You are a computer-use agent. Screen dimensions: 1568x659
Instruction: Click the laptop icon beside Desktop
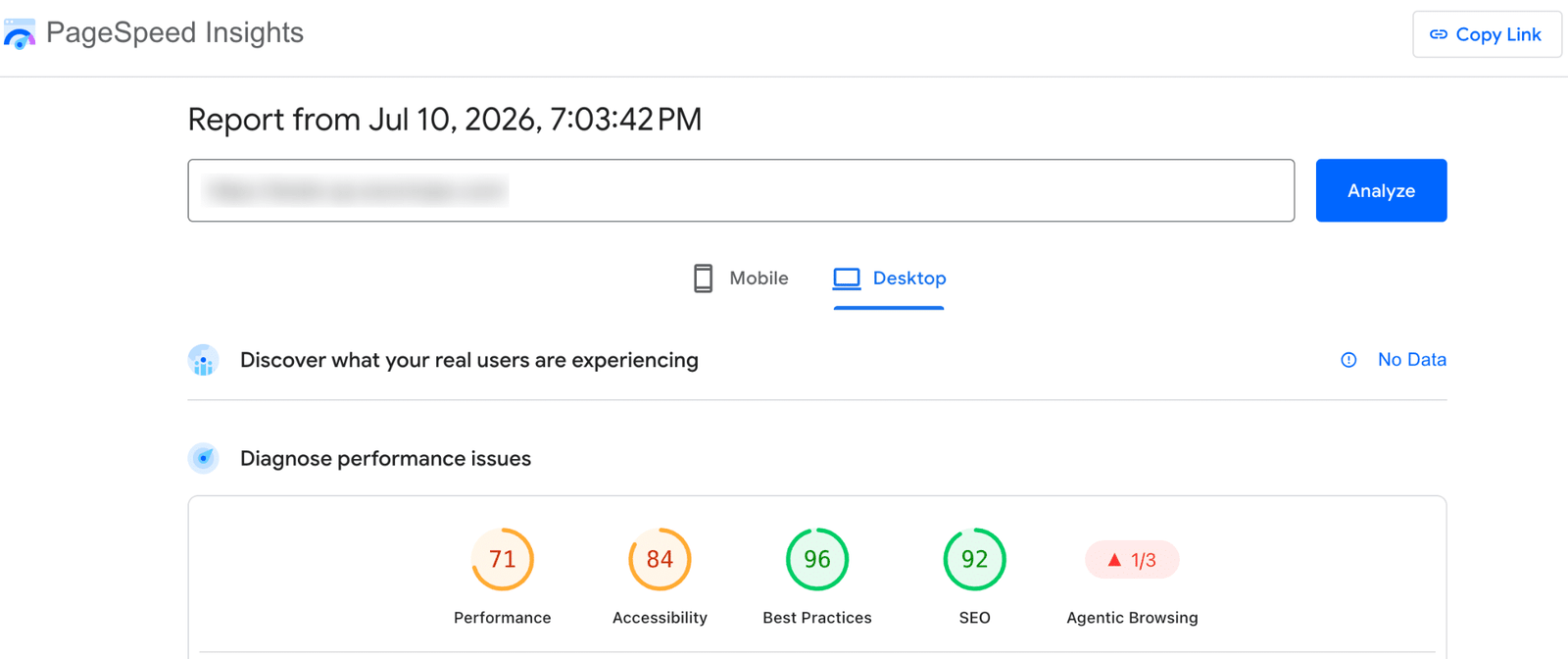[847, 279]
